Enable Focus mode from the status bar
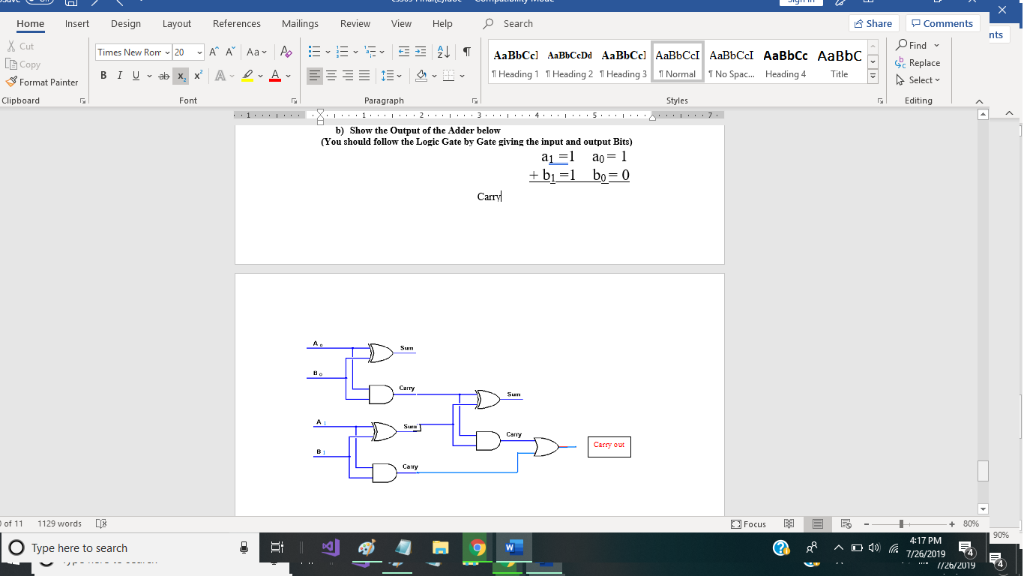The height and width of the screenshot is (576, 1024). 748,524
